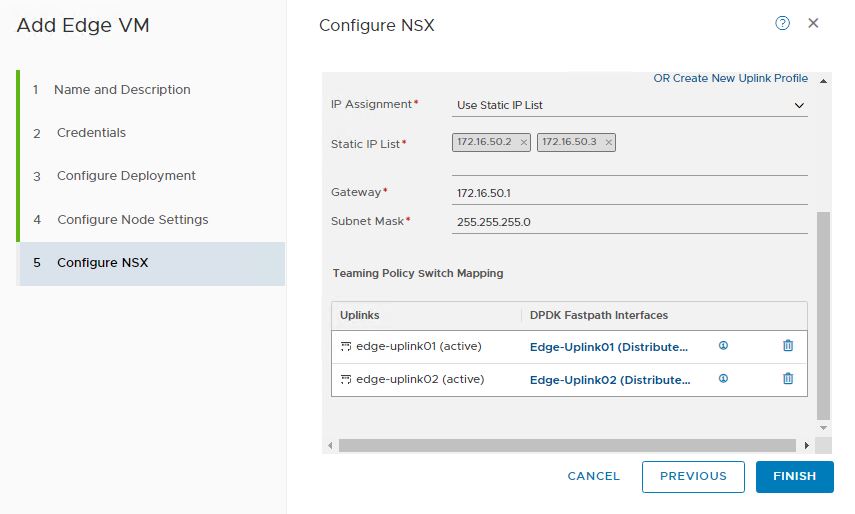The width and height of the screenshot is (855, 514).
Task: Click the Previous button
Action: point(693,477)
